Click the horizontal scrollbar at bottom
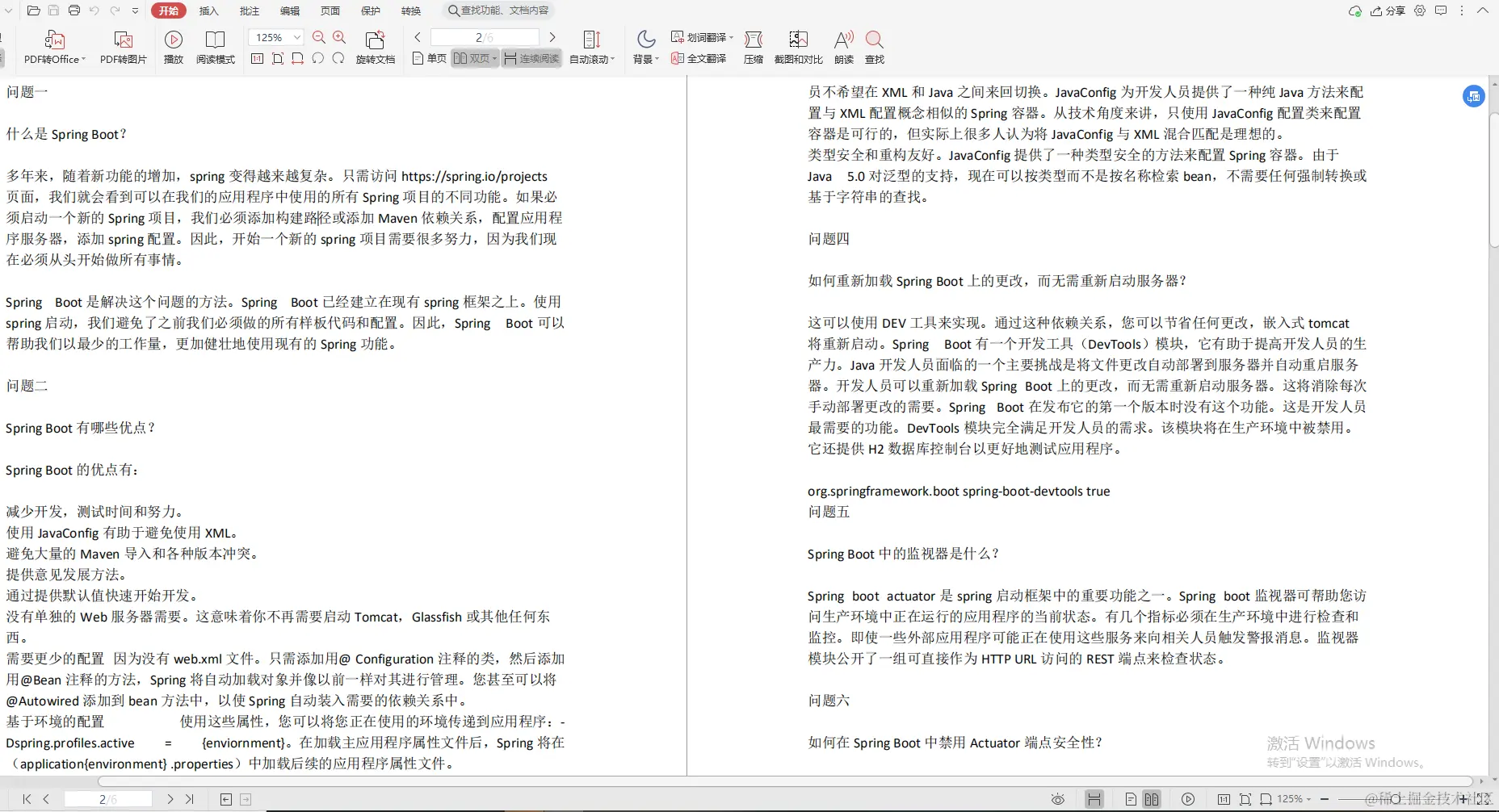 coord(785,781)
